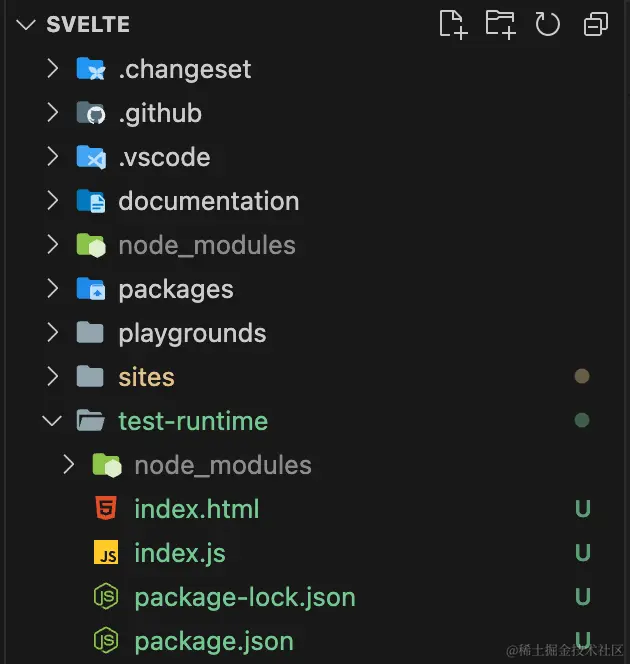Image resolution: width=630 pixels, height=664 pixels.
Task: Refresh the Explorer file tree
Action: pyautogui.click(x=547, y=24)
